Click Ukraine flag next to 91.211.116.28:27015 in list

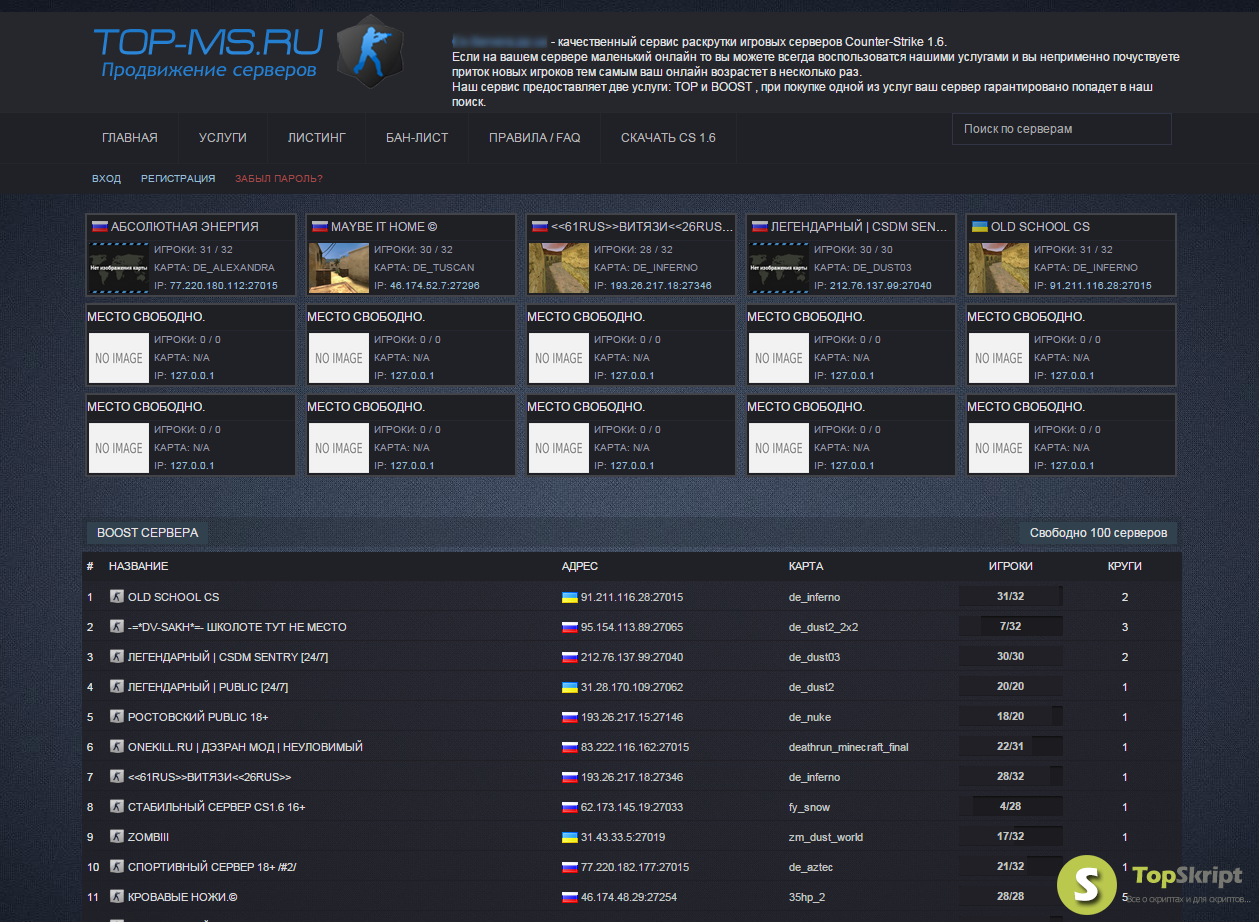point(569,597)
